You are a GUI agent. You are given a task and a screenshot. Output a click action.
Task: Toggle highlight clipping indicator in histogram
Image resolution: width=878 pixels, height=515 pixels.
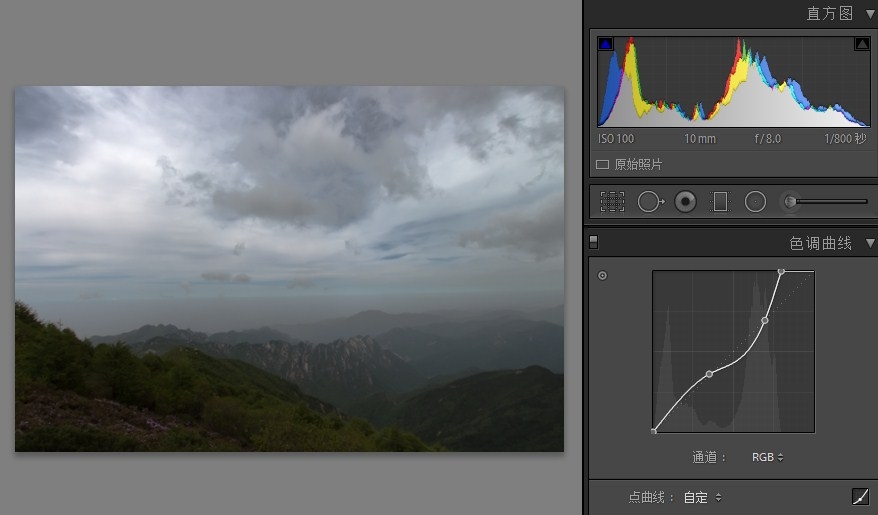tap(861, 44)
